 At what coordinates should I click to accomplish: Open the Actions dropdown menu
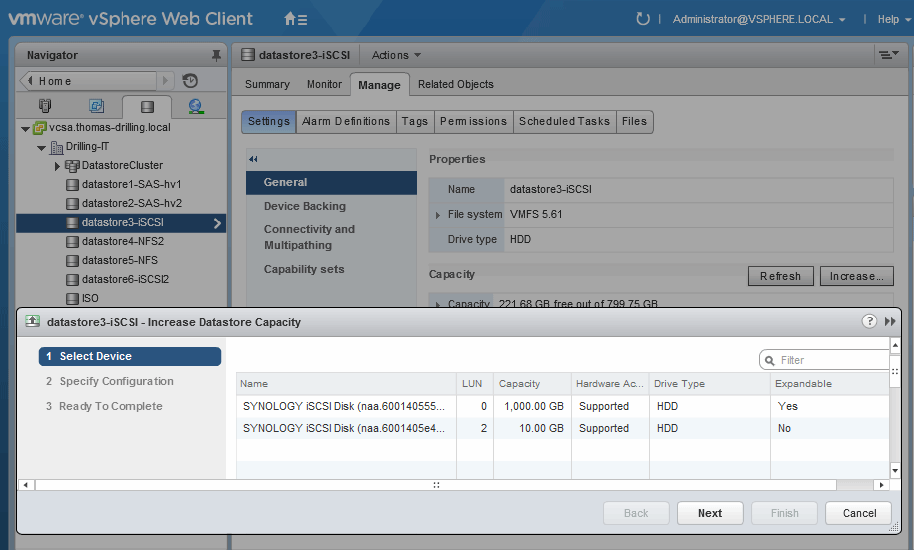tap(396, 55)
